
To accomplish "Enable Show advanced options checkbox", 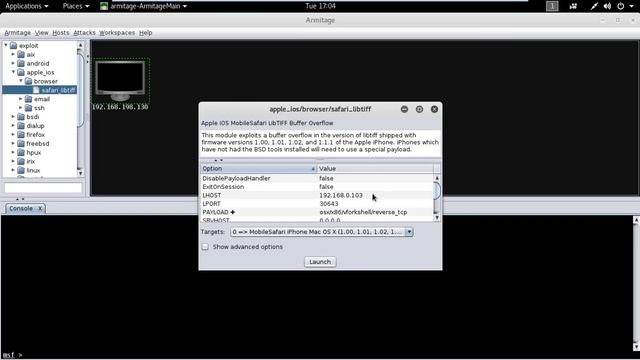I will [x=205, y=247].
